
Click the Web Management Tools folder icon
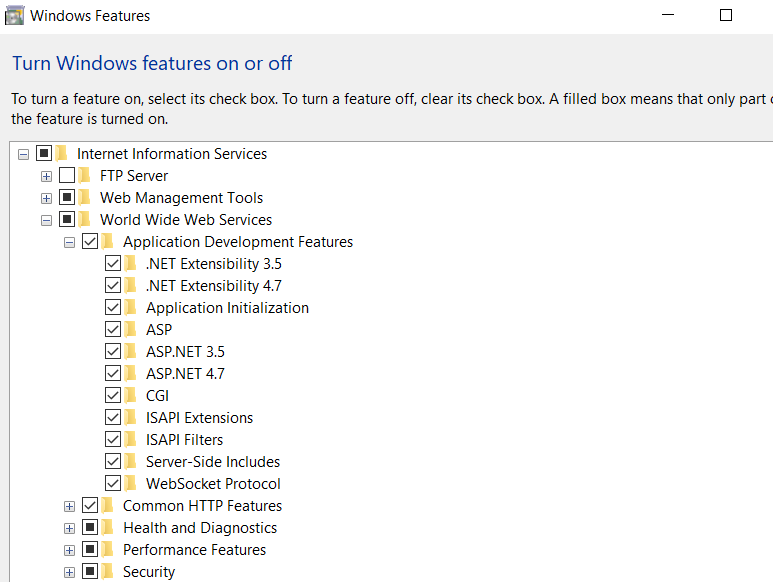pos(84,198)
